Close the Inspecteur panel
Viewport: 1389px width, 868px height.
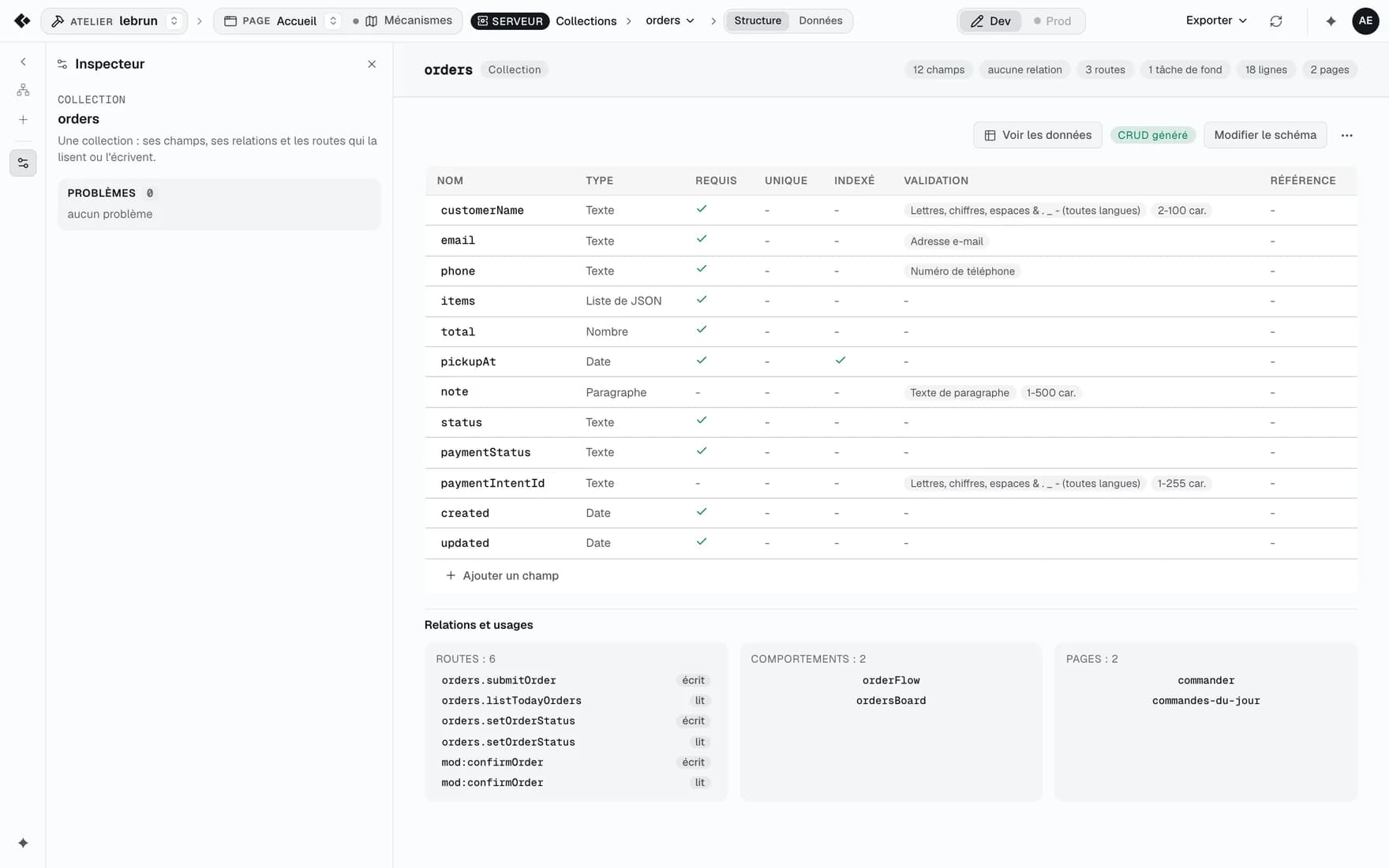click(372, 64)
